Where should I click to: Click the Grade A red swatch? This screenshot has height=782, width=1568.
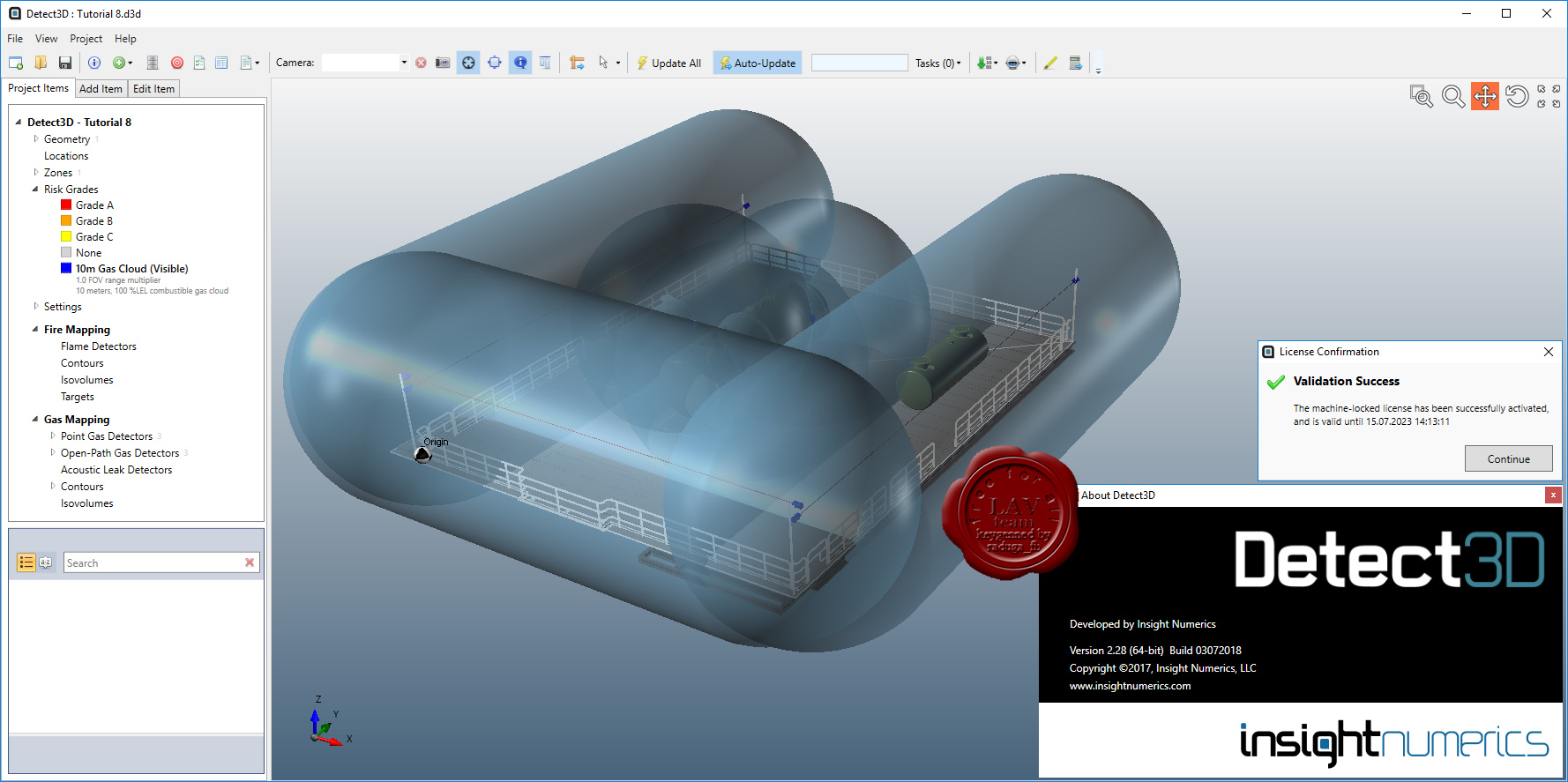(66, 205)
